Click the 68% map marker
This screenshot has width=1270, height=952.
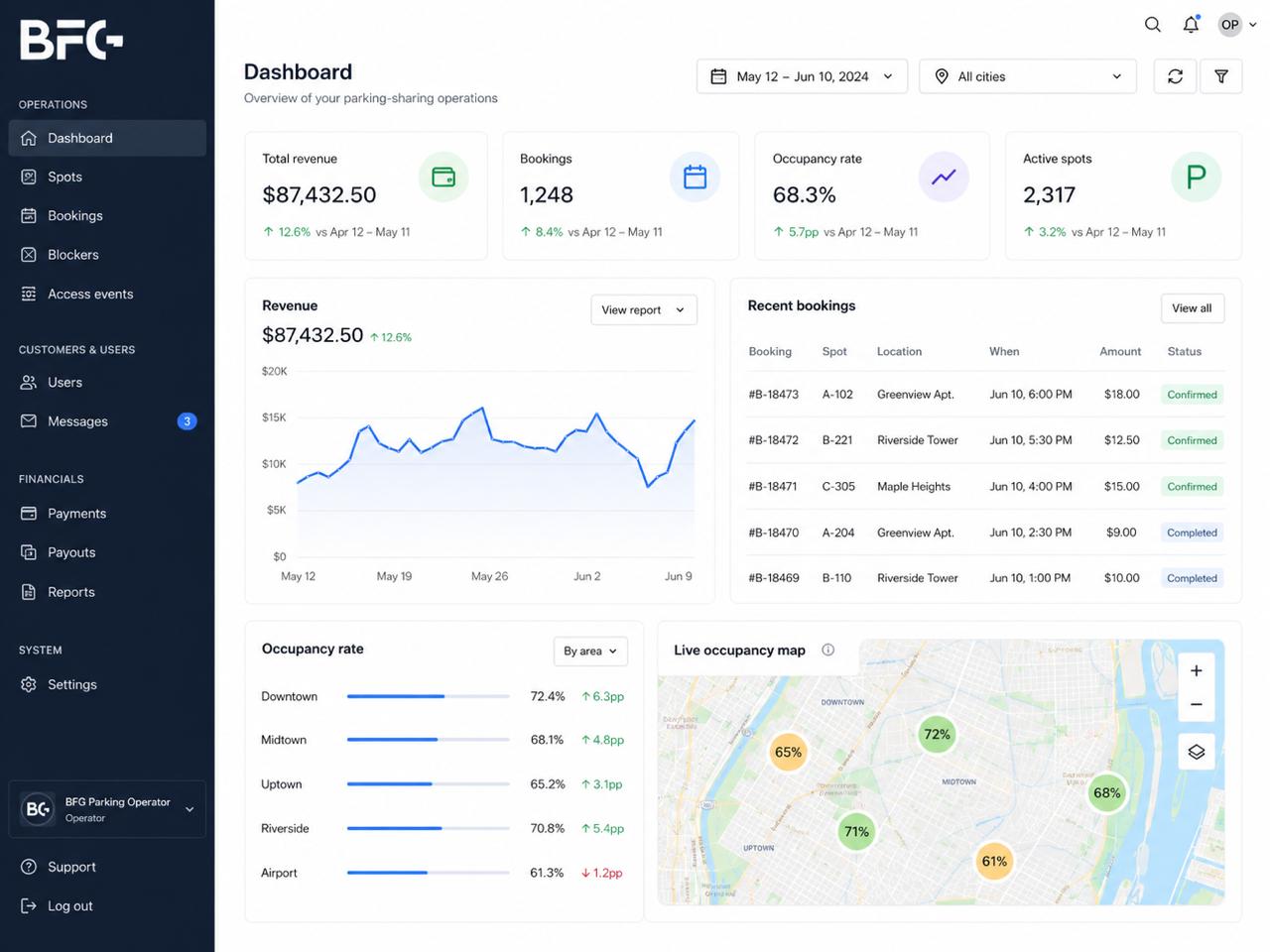[1106, 792]
